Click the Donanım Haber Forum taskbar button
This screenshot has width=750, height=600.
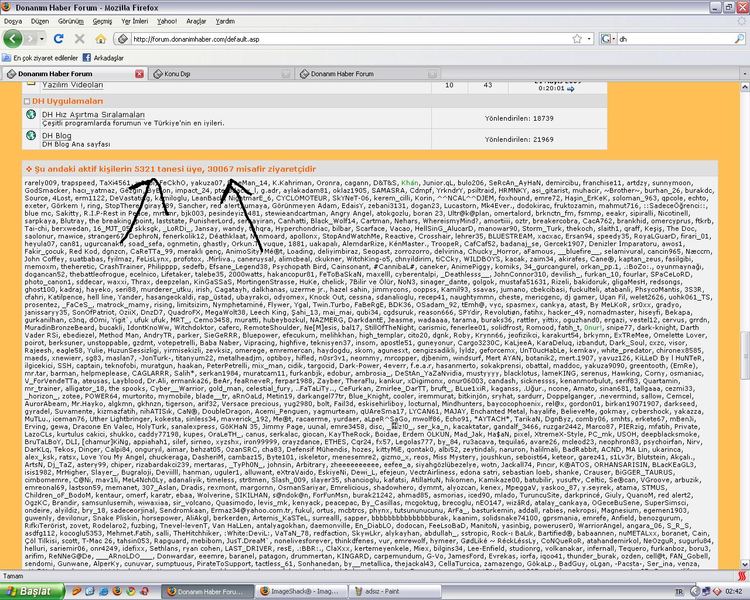click(207, 591)
